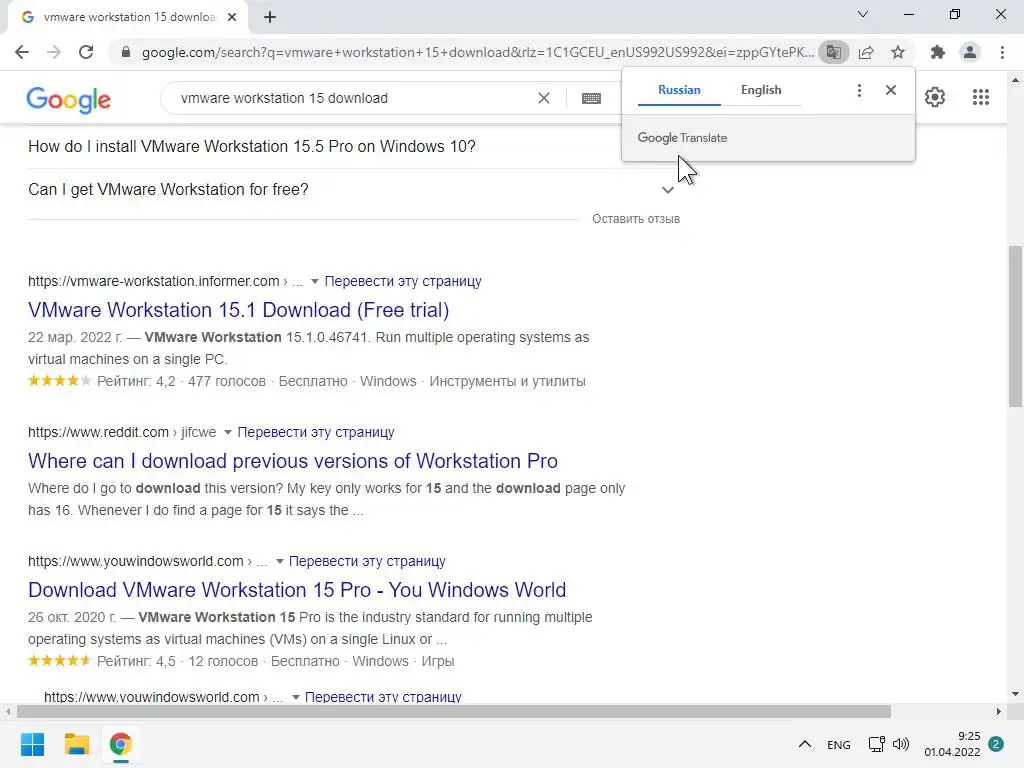Open Chrome three-dot menu

point(1002,52)
